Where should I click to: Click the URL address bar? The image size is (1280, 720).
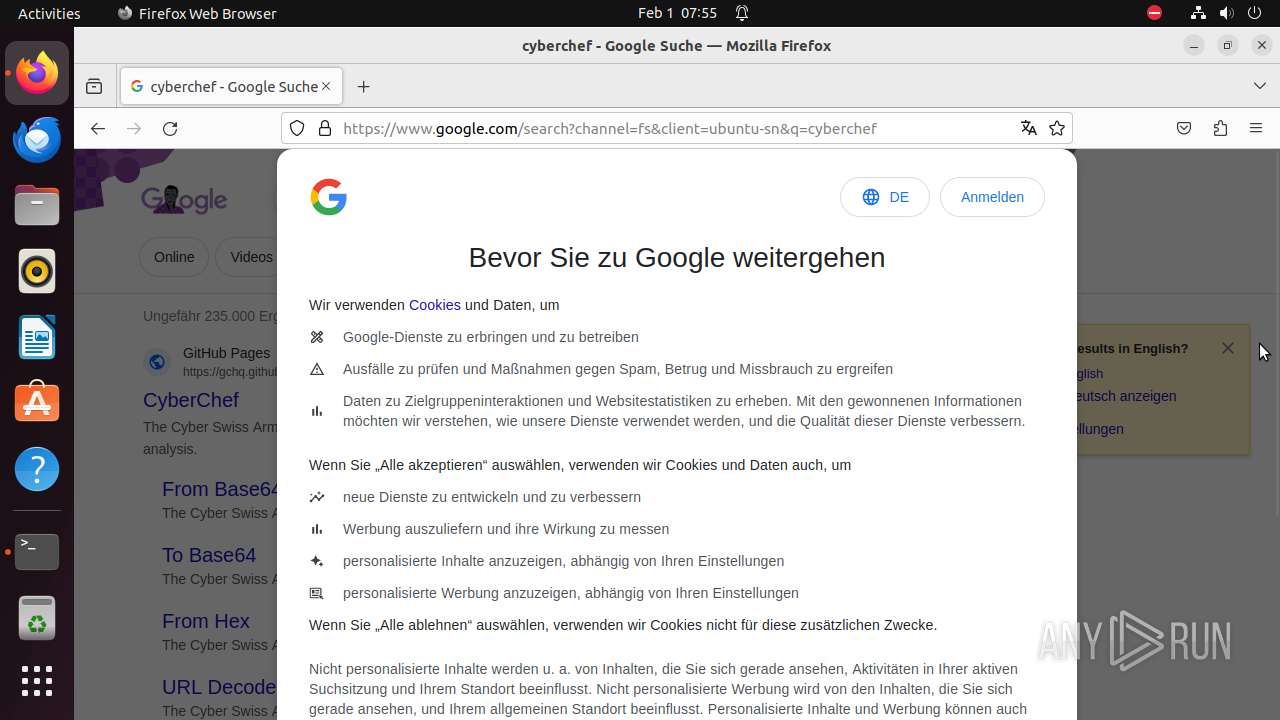(x=676, y=128)
